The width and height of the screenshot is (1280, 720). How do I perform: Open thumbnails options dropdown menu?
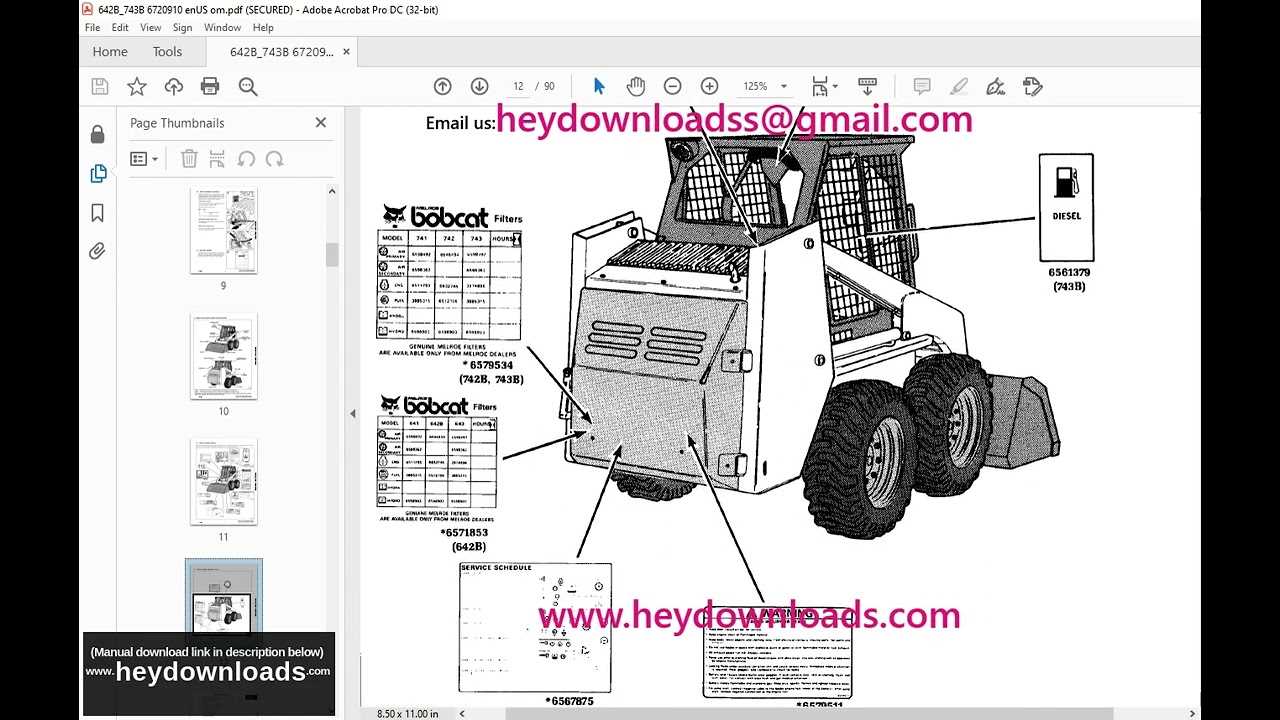point(144,158)
